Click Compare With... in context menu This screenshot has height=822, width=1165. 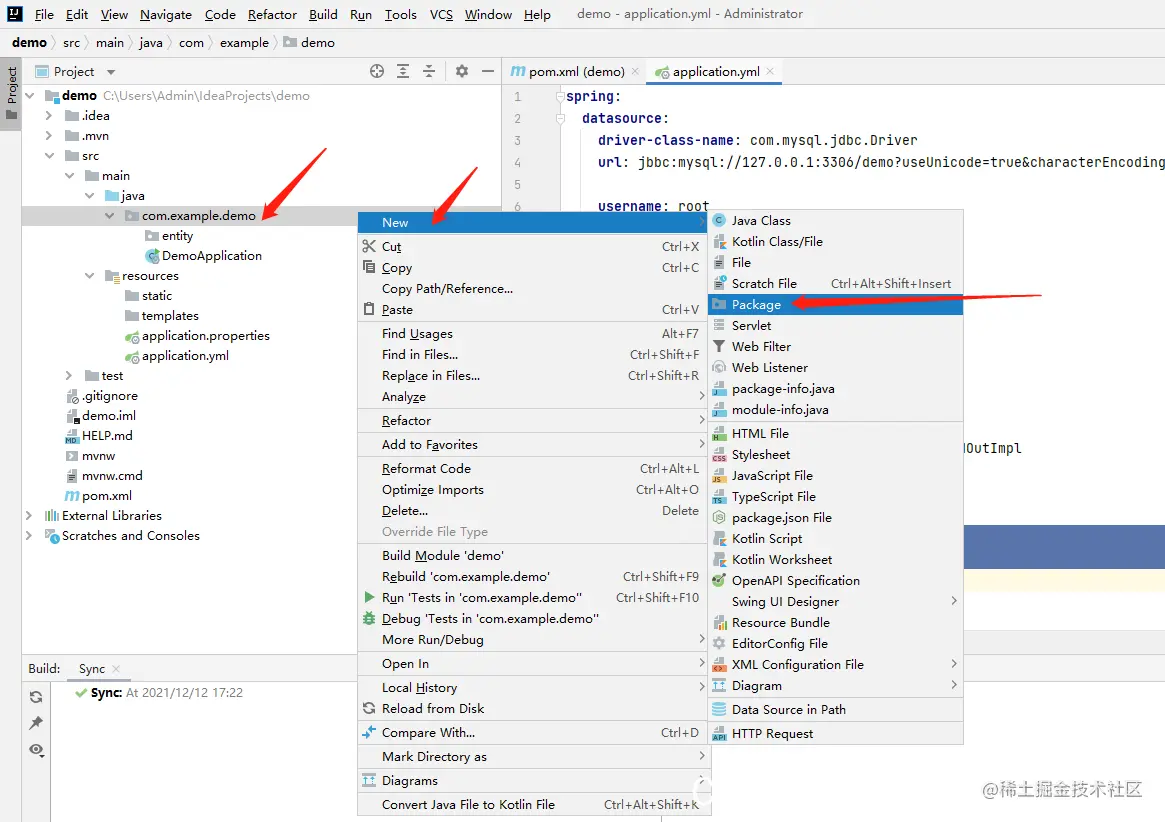coord(533,733)
